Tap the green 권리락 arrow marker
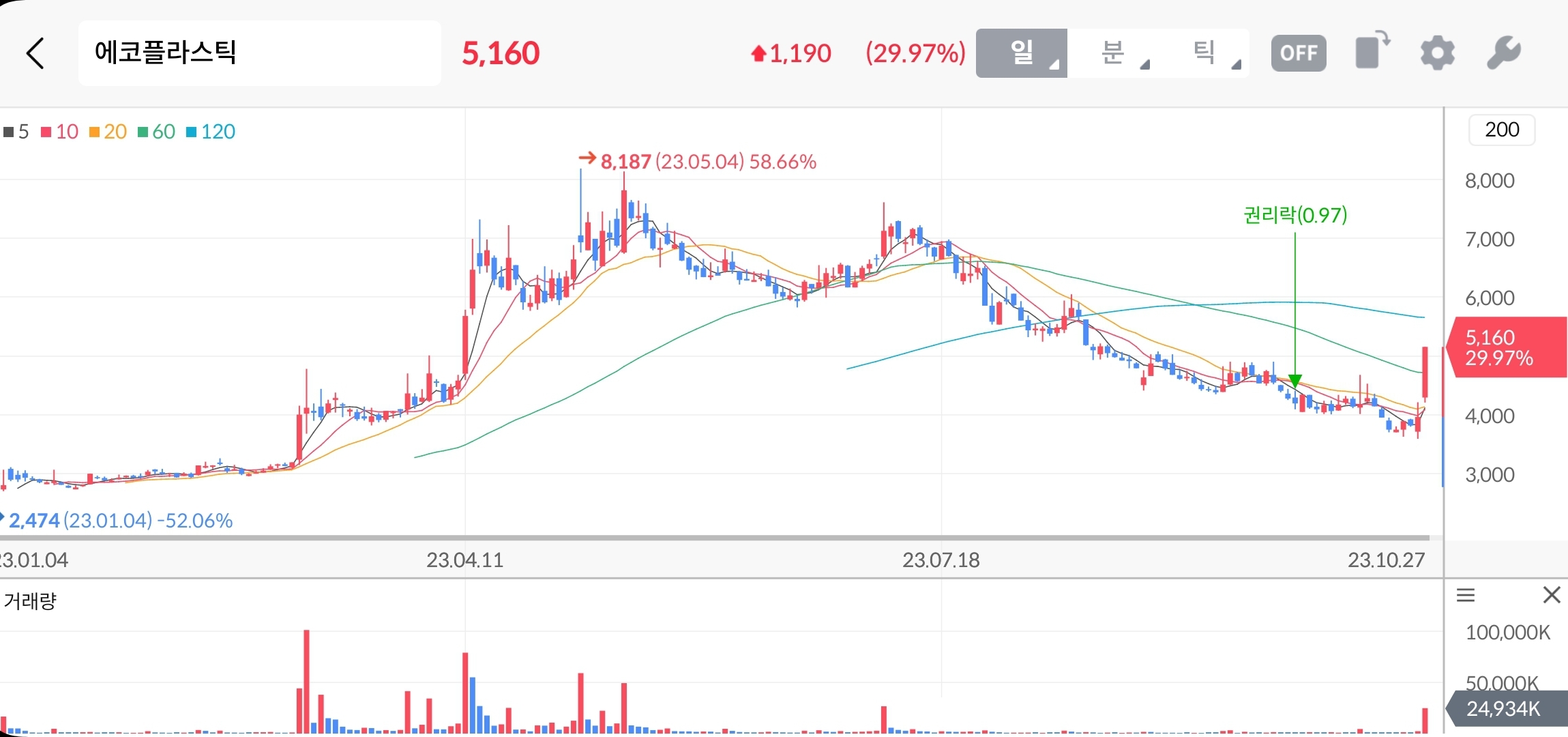This screenshot has height=737, width=1568. 1295,381
